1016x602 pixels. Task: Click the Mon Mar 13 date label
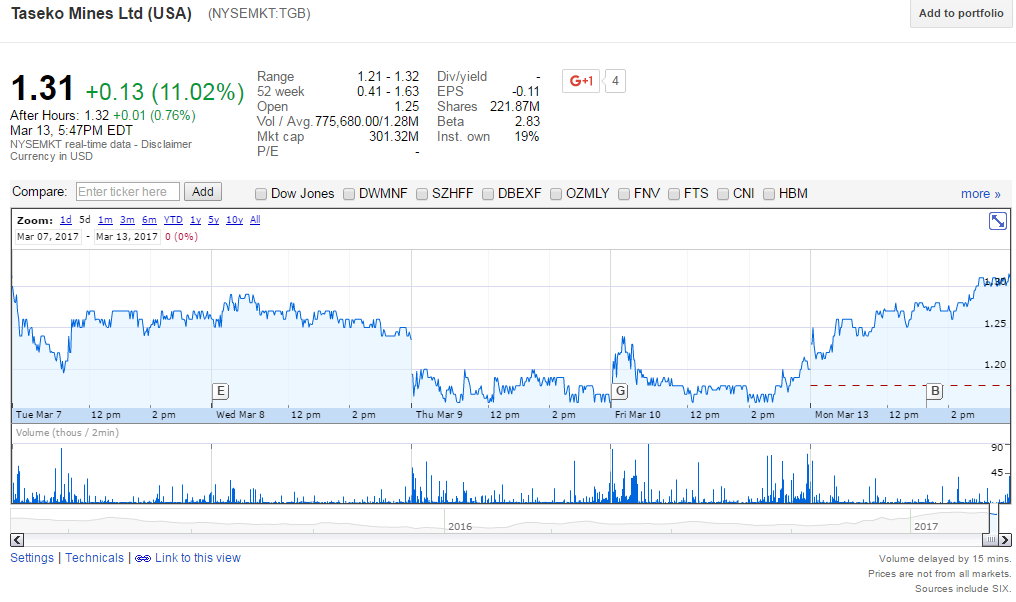(842, 415)
